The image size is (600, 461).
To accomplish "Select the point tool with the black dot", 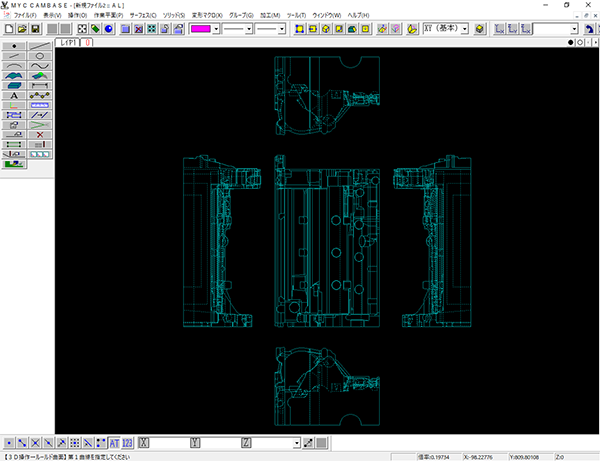I will point(14,46).
